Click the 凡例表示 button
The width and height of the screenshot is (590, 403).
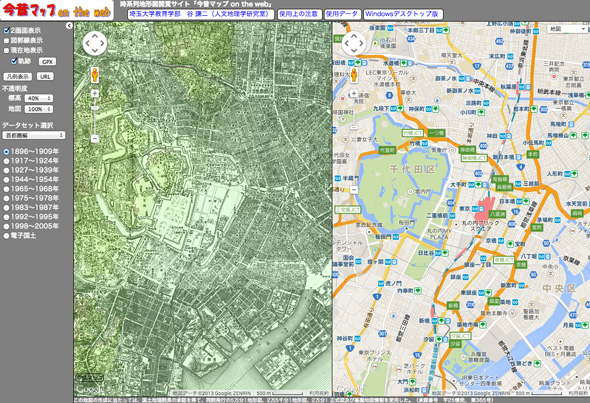click(x=18, y=76)
